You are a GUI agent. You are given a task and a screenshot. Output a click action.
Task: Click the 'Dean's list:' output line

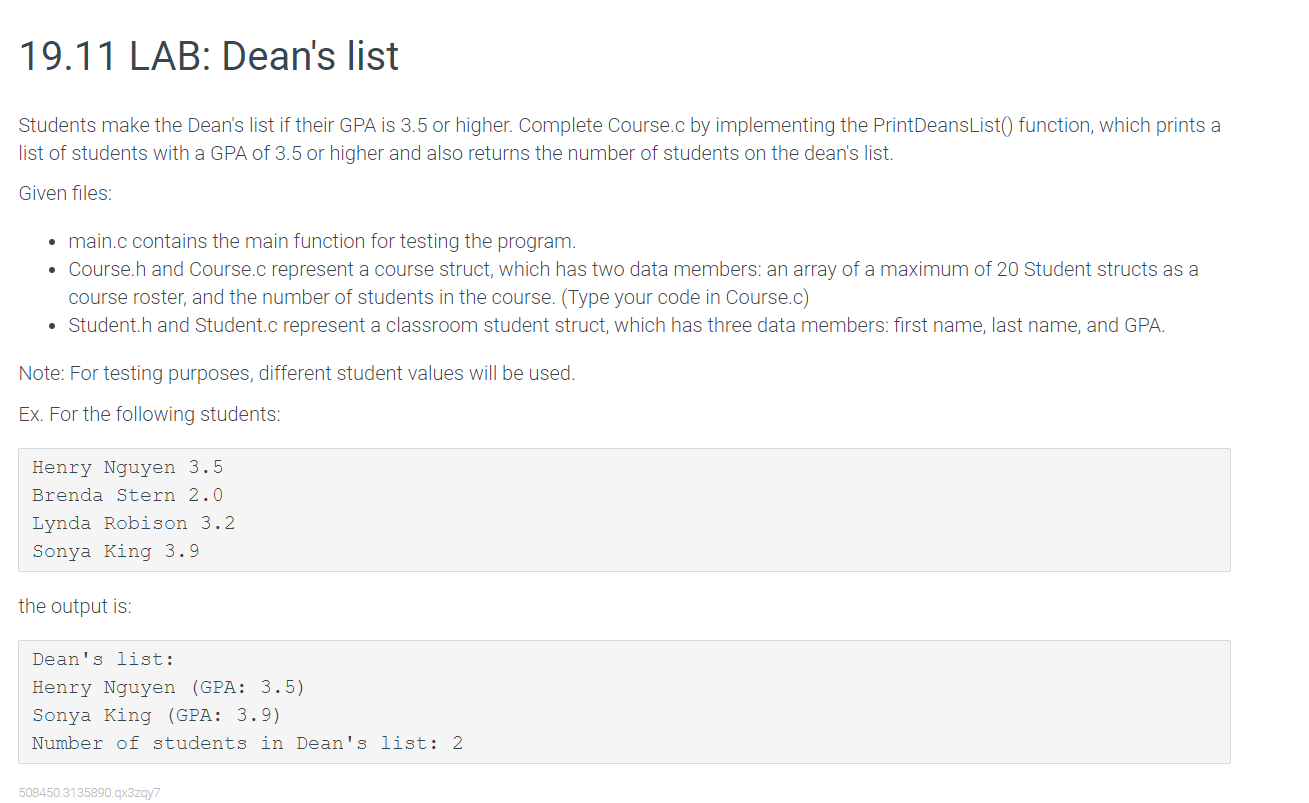[x=103, y=659]
